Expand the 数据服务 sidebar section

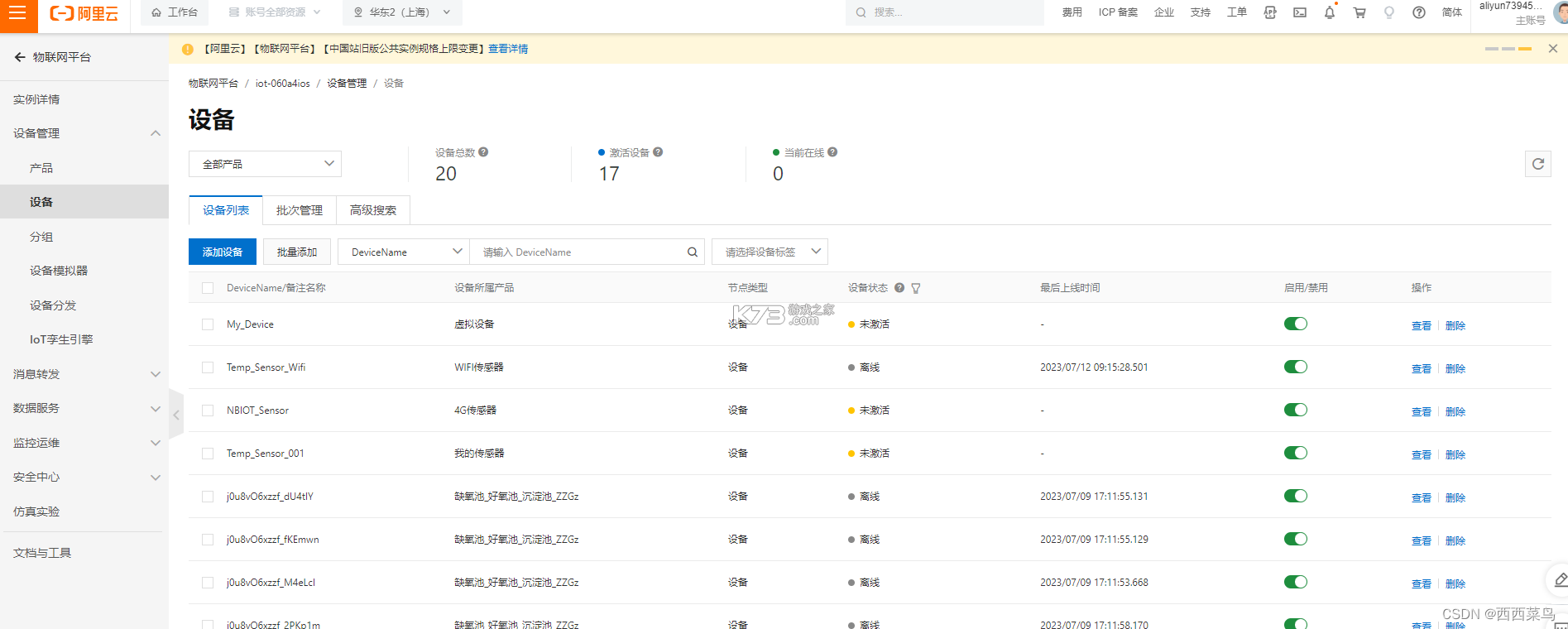coord(84,408)
